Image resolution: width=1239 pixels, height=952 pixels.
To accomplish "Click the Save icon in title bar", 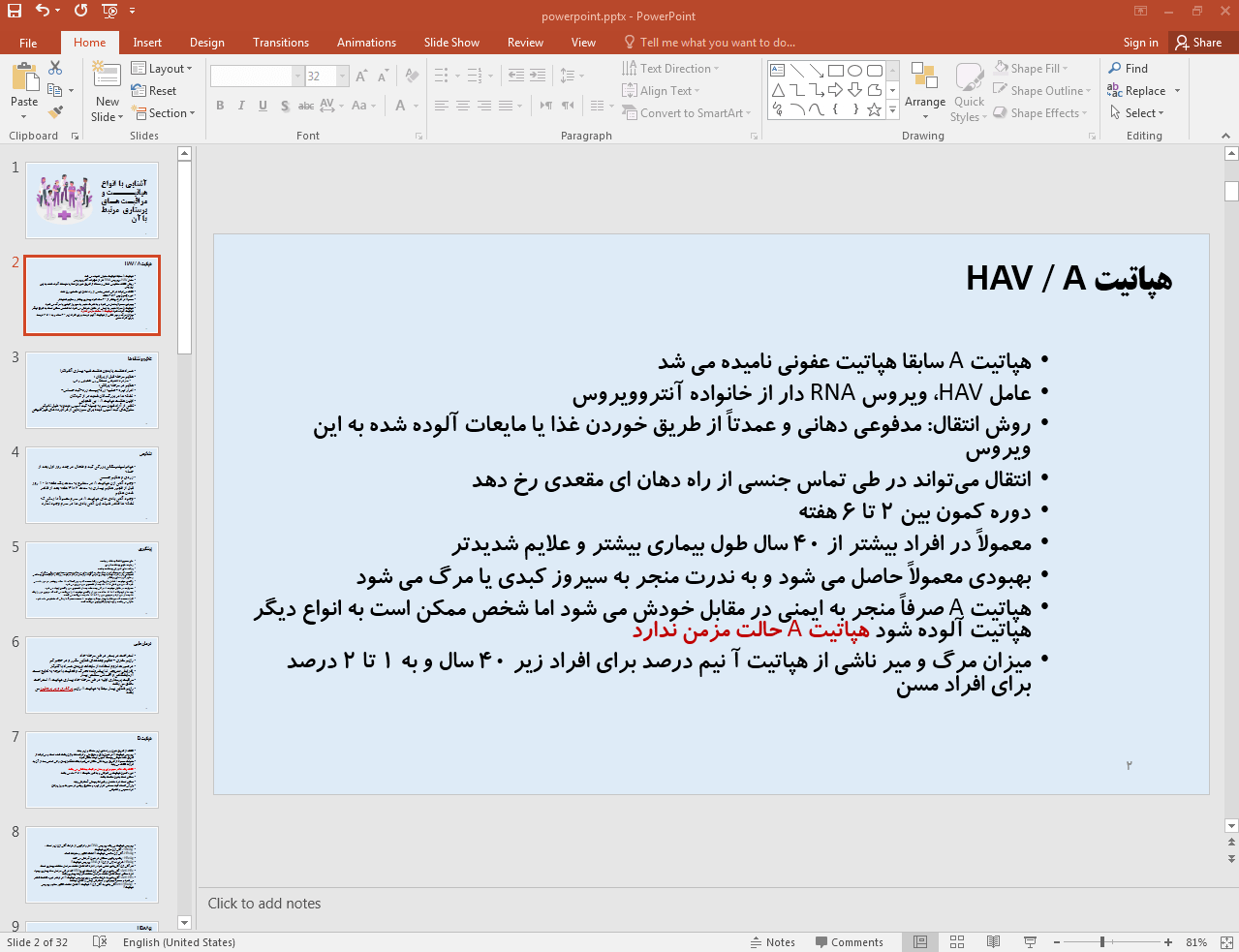I will [x=15, y=11].
